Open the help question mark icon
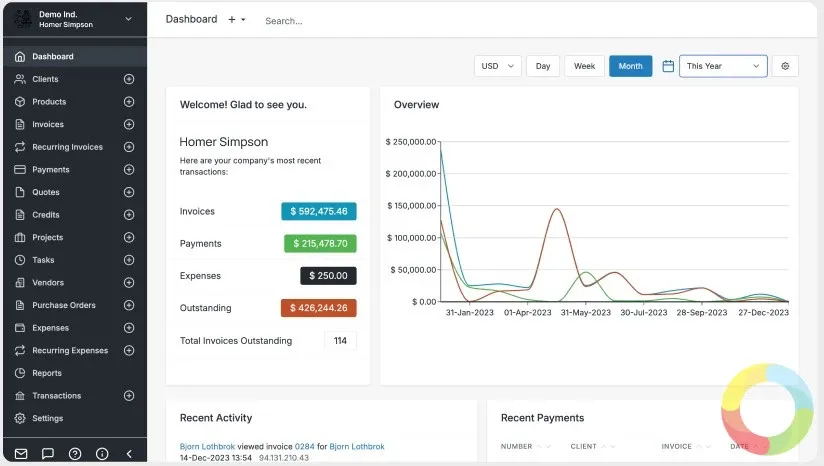The height and width of the screenshot is (466, 824). 75,454
